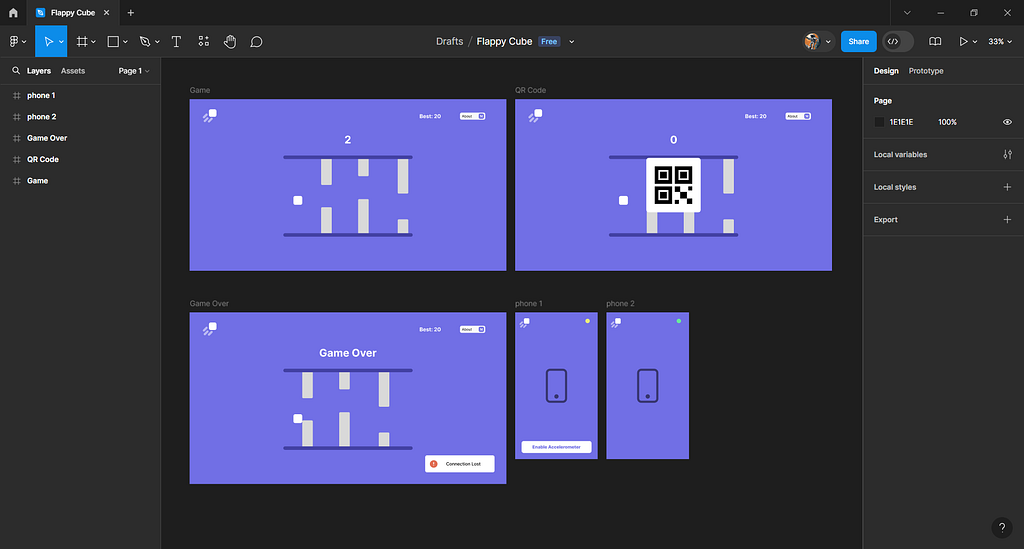
Task: Select the Comment tool
Action: click(257, 41)
